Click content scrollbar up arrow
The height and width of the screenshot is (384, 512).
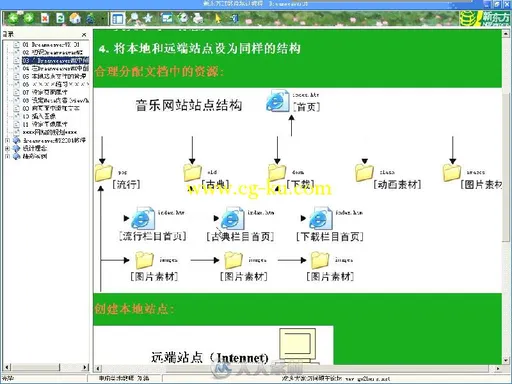coord(506,34)
